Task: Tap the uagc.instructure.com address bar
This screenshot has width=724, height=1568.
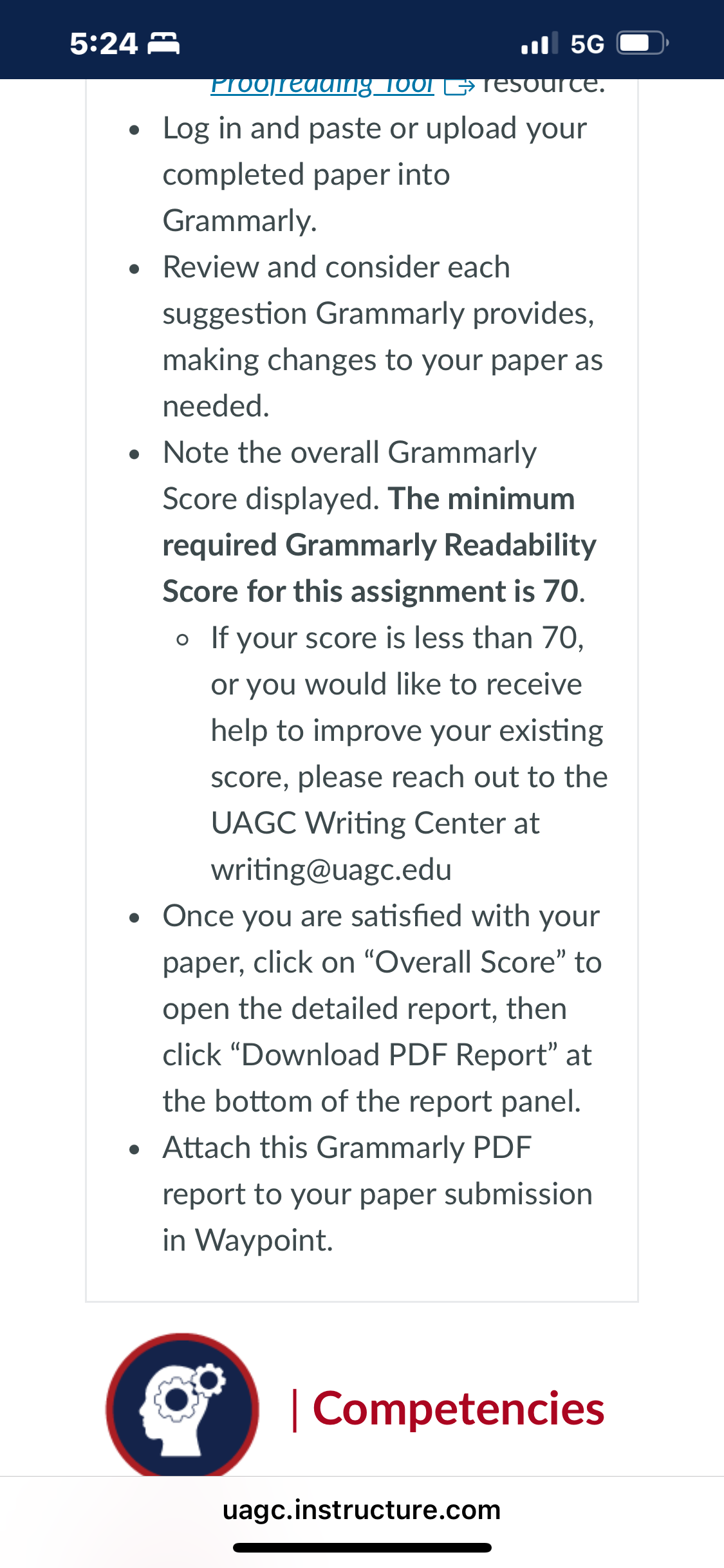Action: 362,1509
